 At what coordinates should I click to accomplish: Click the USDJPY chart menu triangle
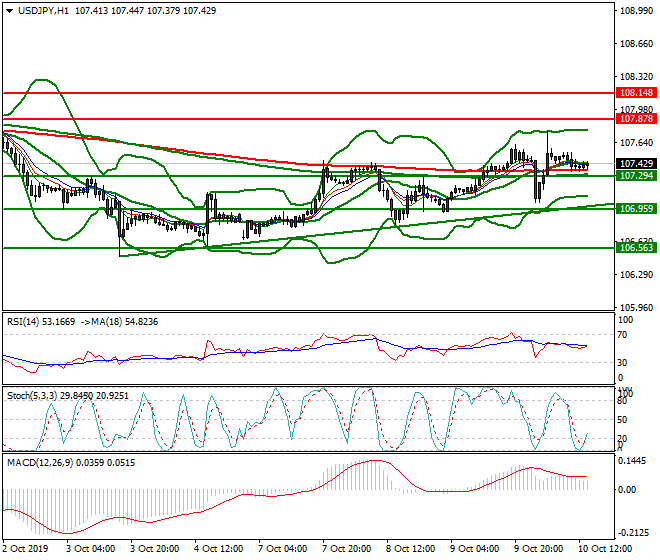coord(9,11)
